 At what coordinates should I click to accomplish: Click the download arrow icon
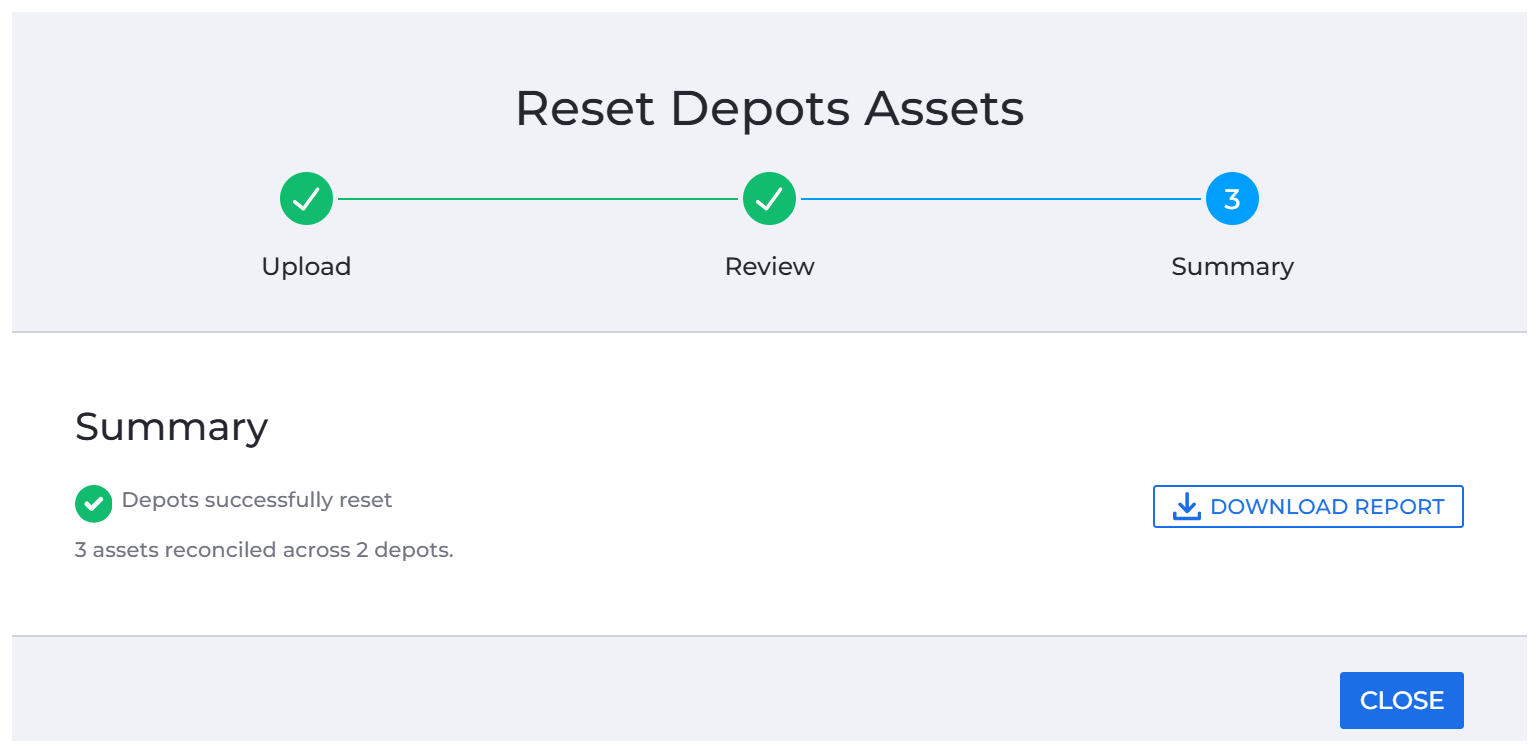pos(1186,507)
